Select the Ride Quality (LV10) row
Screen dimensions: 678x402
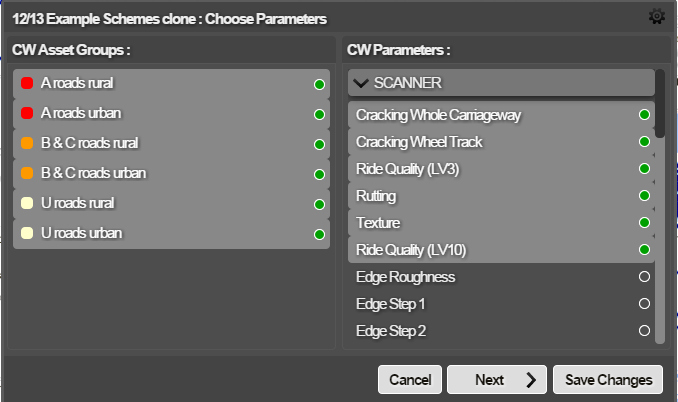click(501, 250)
